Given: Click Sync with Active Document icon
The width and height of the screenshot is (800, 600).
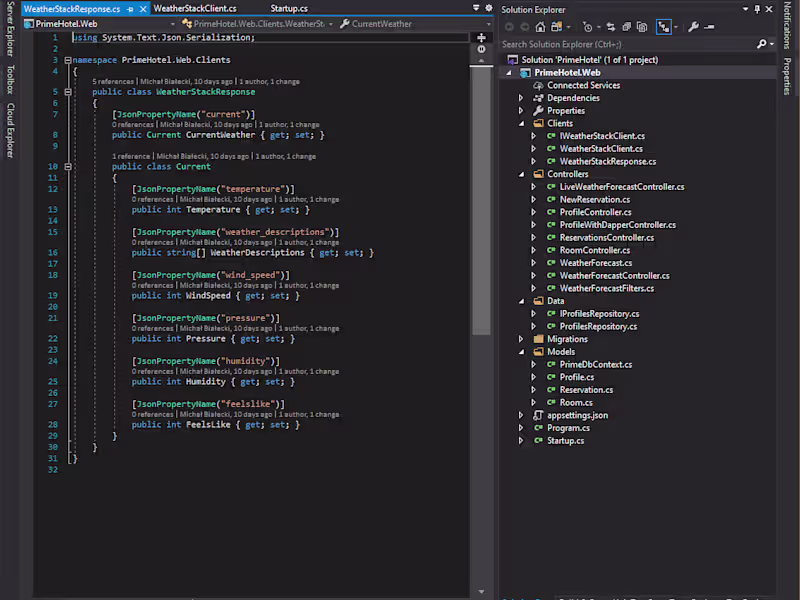Looking at the screenshot, I should pos(611,27).
